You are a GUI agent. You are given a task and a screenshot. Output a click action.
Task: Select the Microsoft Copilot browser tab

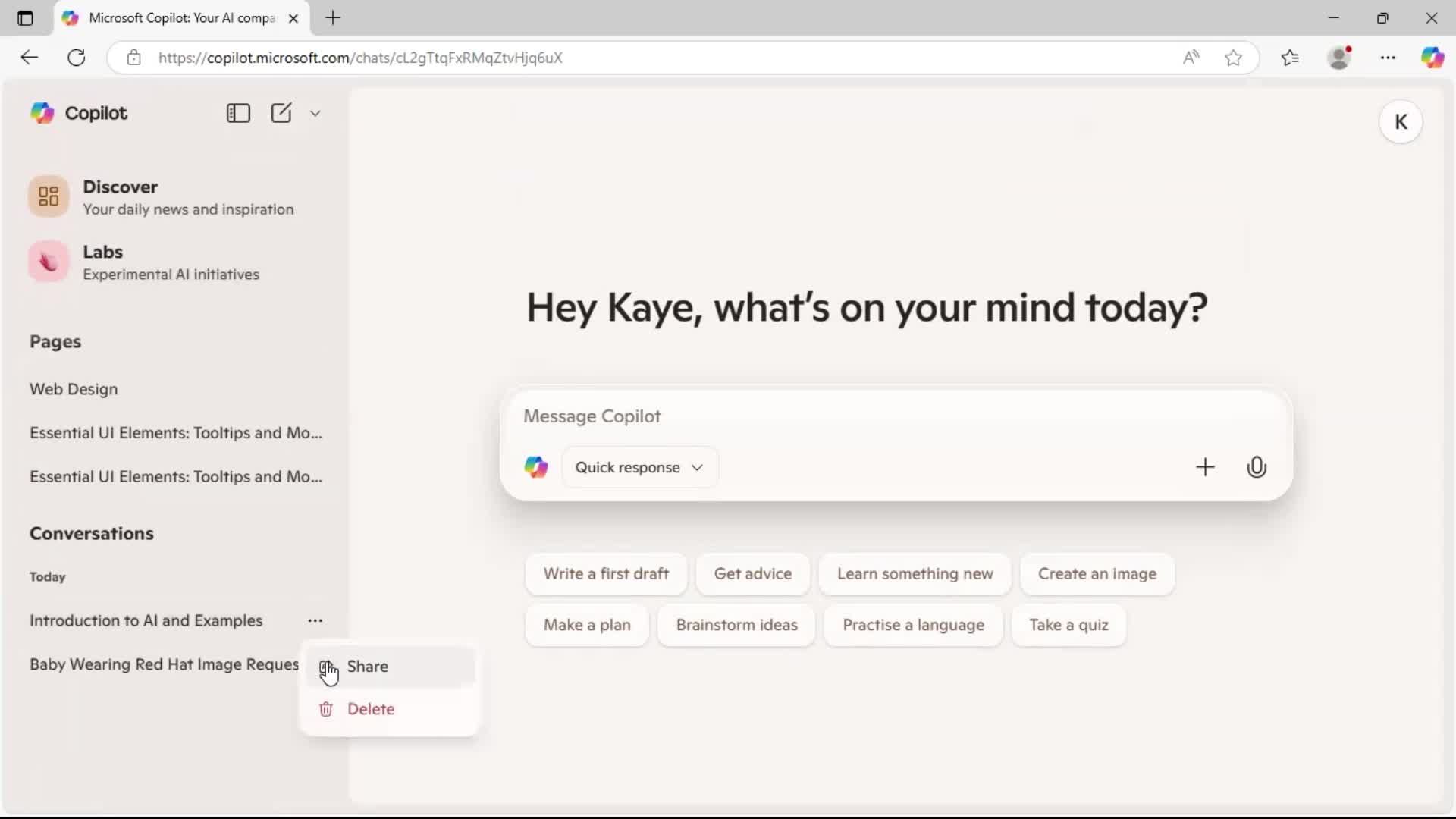click(x=182, y=18)
